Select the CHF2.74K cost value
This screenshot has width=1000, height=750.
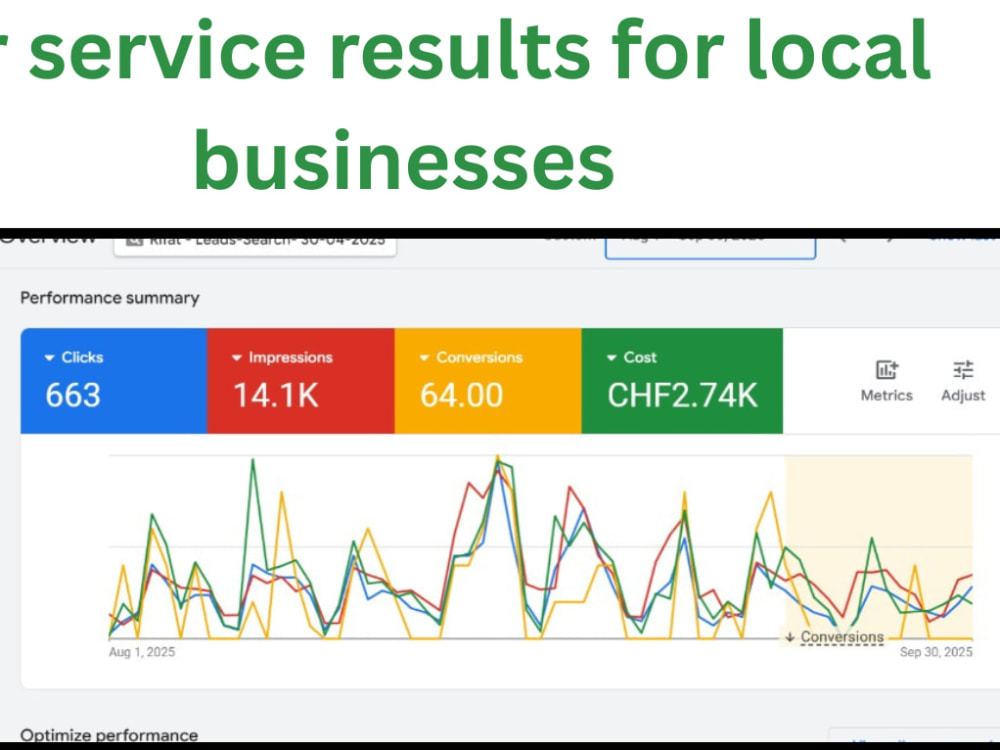pos(682,395)
